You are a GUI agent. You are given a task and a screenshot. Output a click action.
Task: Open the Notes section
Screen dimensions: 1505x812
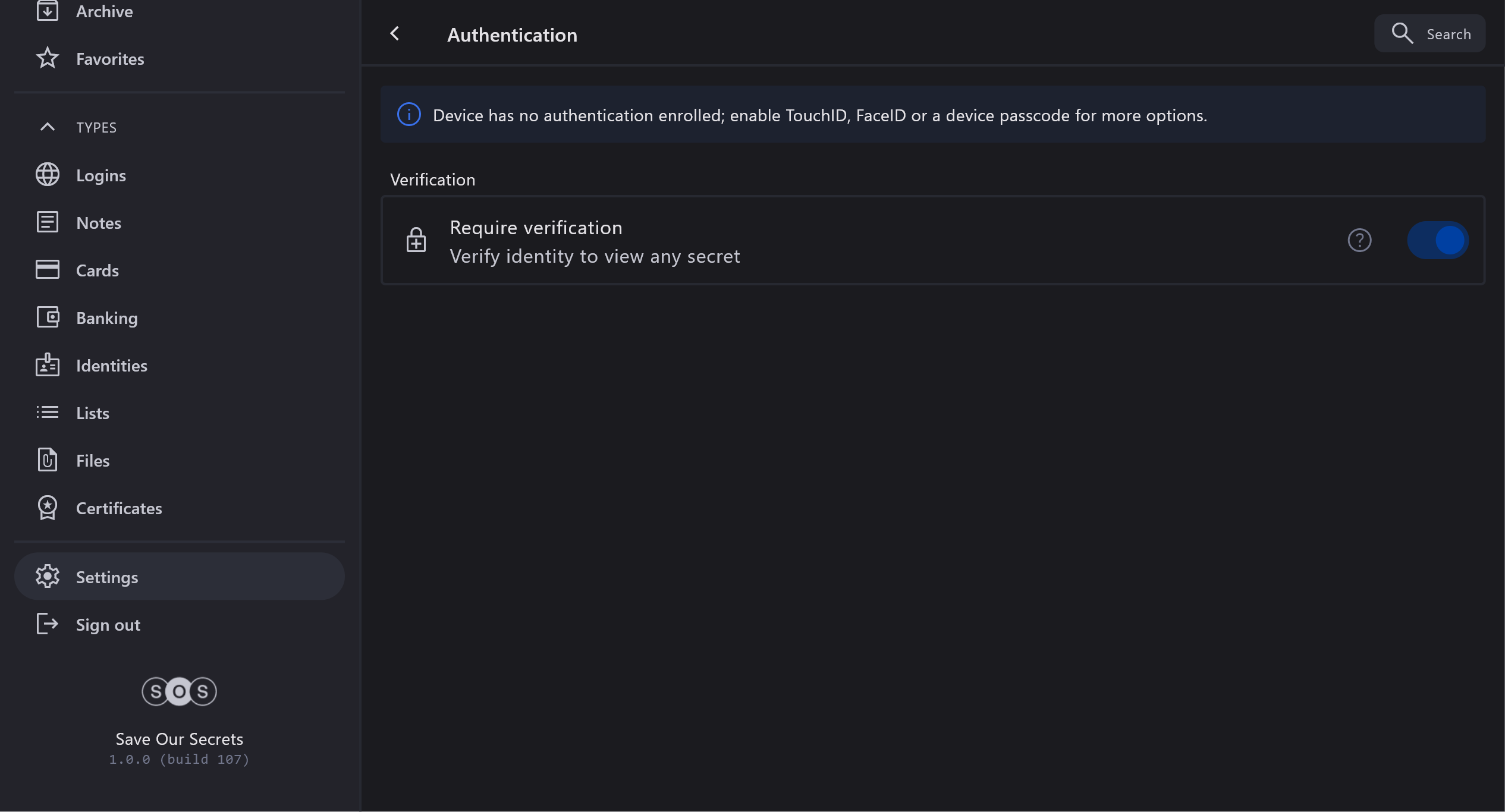(x=99, y=223)
